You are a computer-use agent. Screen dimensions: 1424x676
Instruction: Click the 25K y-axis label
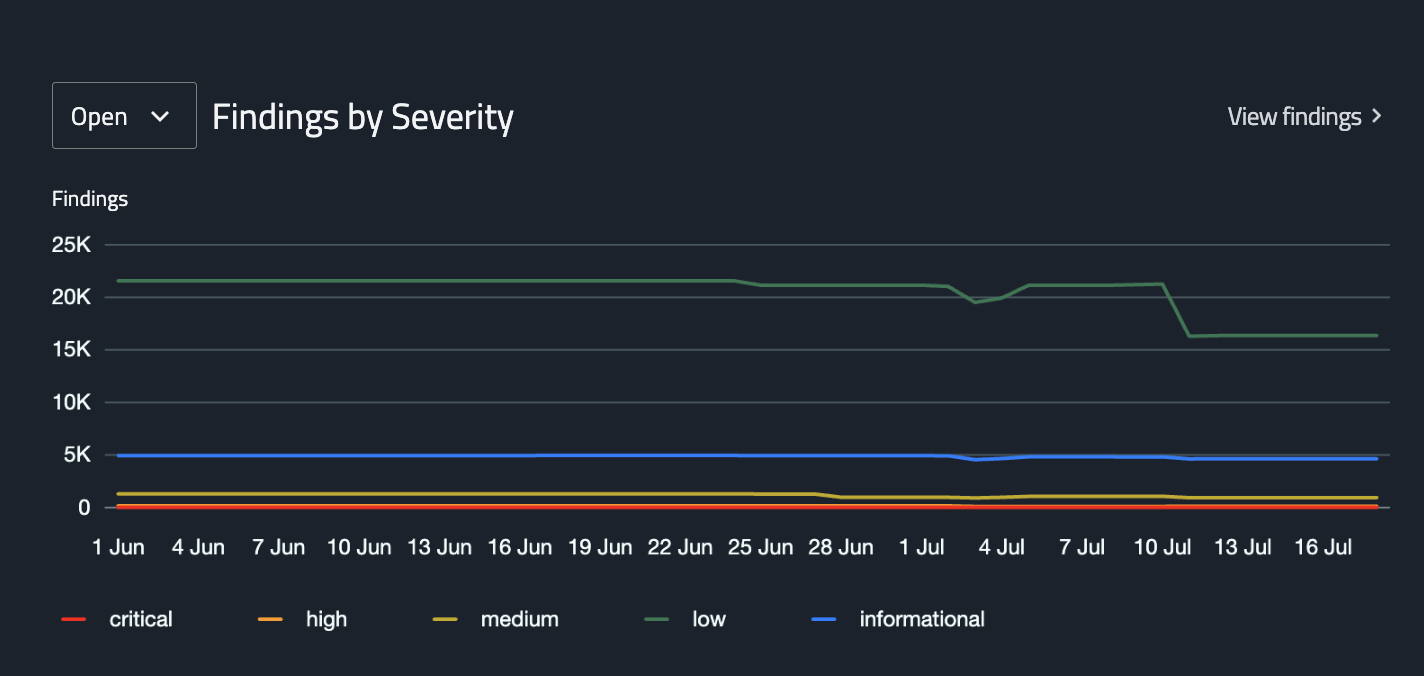[71, 245]
